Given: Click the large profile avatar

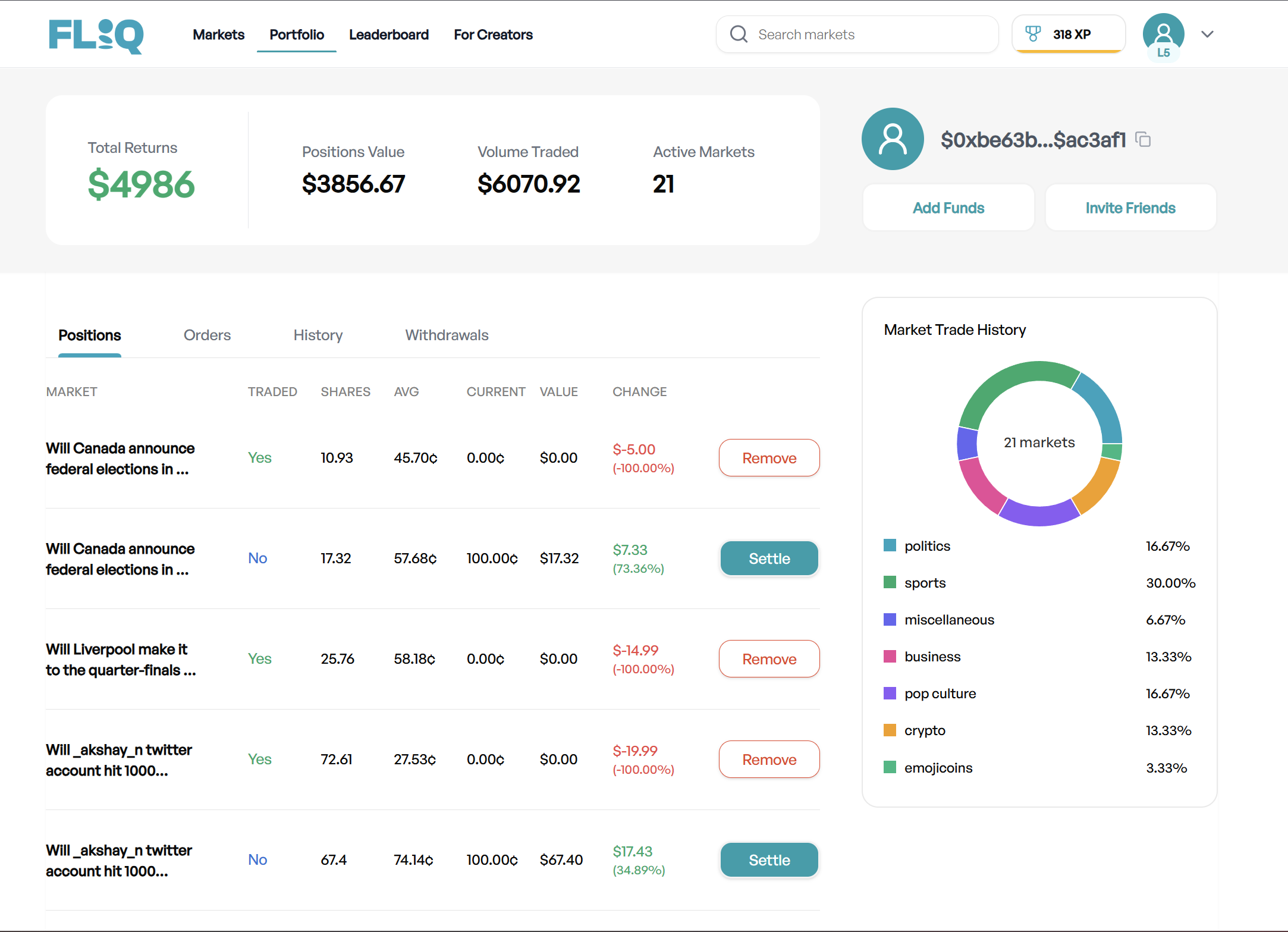Looking at the screenshot, I should pos(893,139).
